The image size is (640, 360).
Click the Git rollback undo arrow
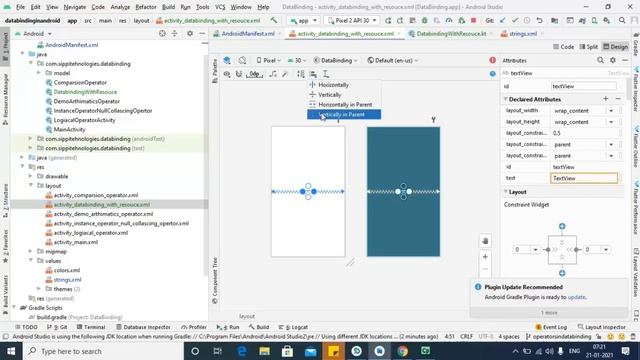[x=539, y=20]
